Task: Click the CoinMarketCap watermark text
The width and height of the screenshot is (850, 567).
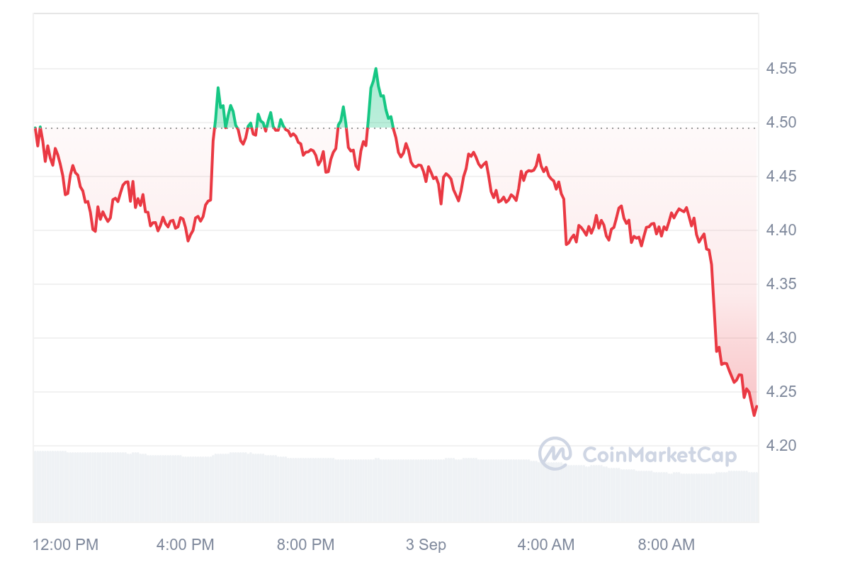Action: click(x=660, y=455)
